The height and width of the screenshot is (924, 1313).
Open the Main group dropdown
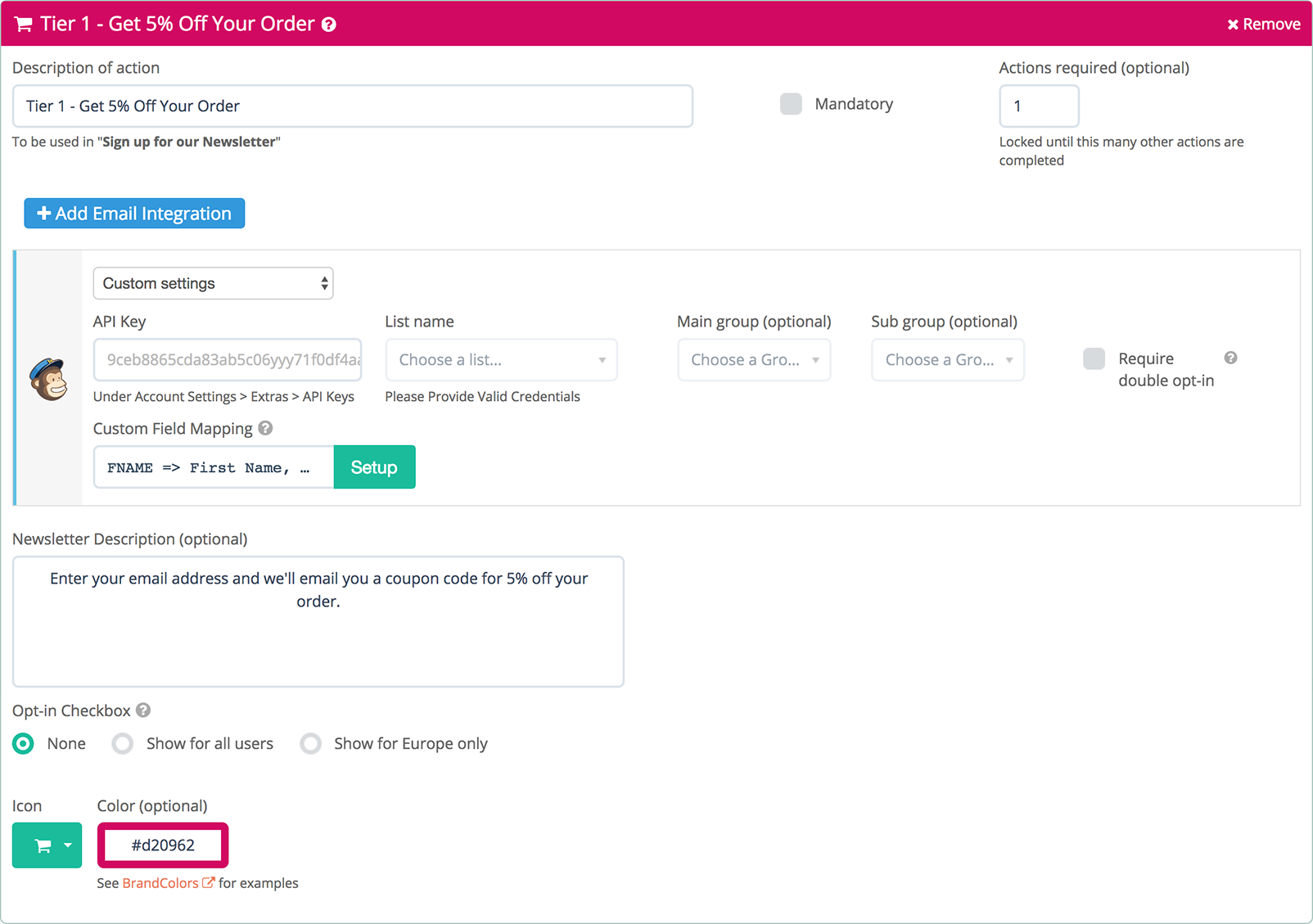coord(754,360)
